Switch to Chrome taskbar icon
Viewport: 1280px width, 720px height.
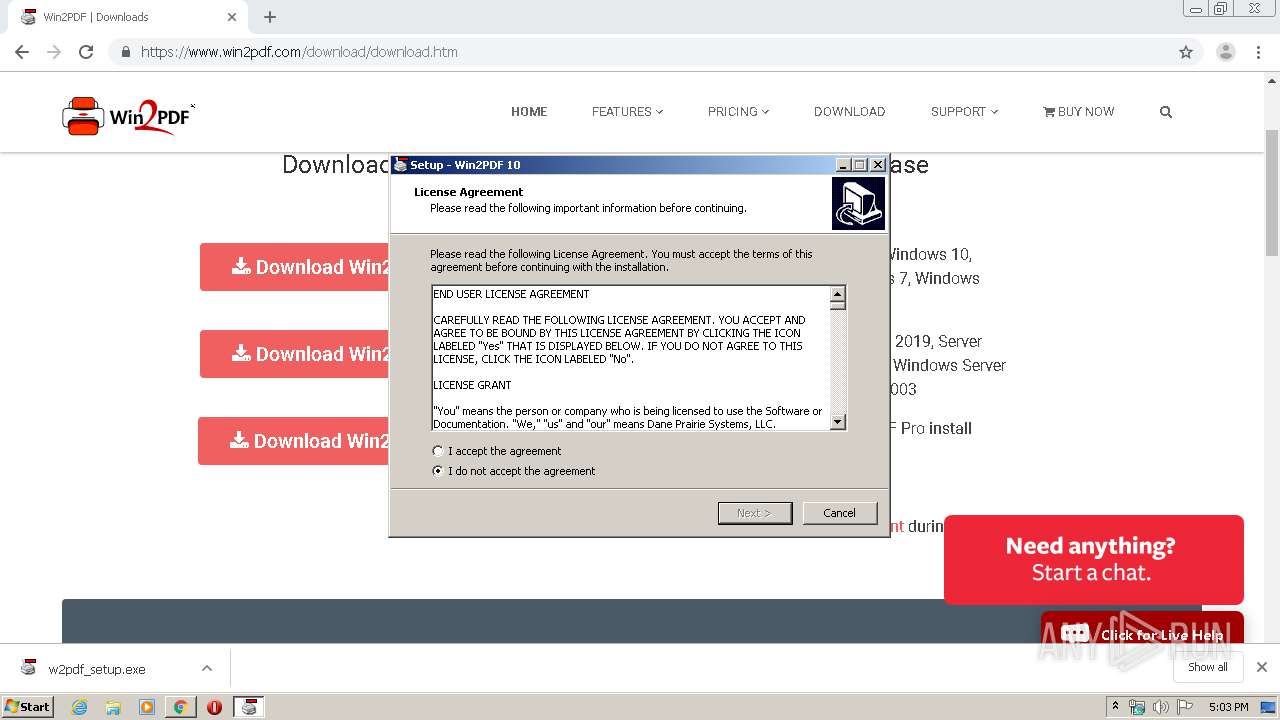[x=180, y=707]
